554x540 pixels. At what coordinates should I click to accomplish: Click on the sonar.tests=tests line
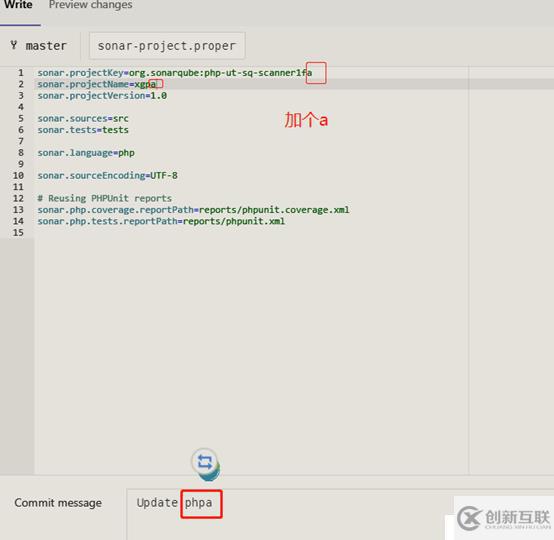pos(83,130)
